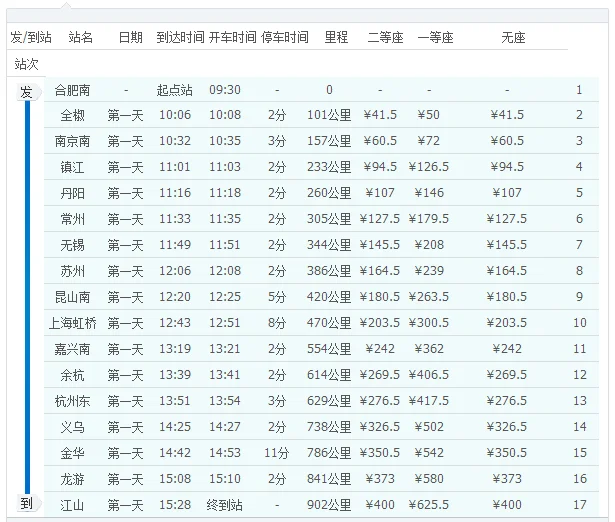Click the ¥239 first-class fare
This screenshot has width=615, height=522.
(429, 271)
